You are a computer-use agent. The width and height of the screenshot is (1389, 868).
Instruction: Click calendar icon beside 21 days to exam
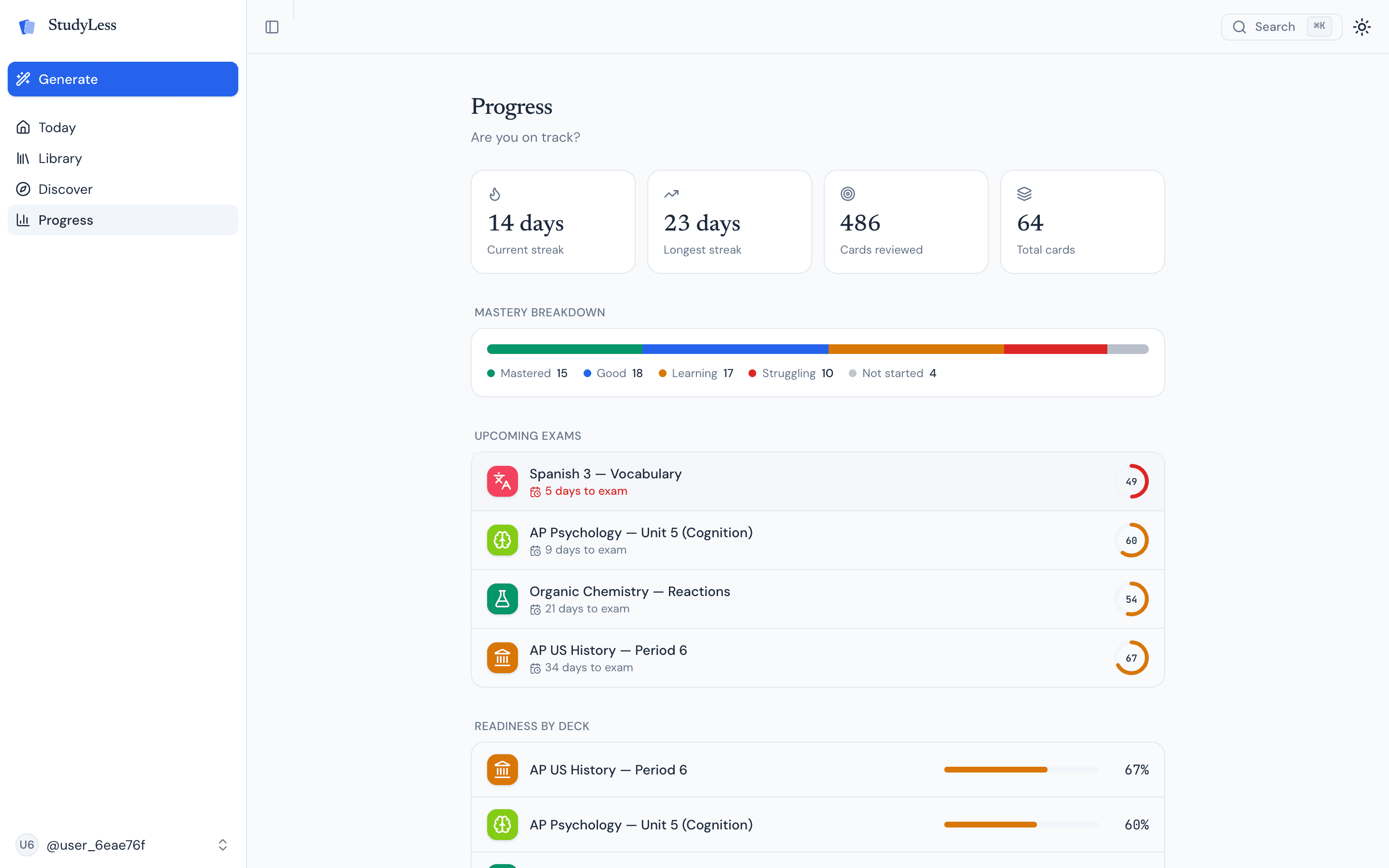tap(535, 610)
